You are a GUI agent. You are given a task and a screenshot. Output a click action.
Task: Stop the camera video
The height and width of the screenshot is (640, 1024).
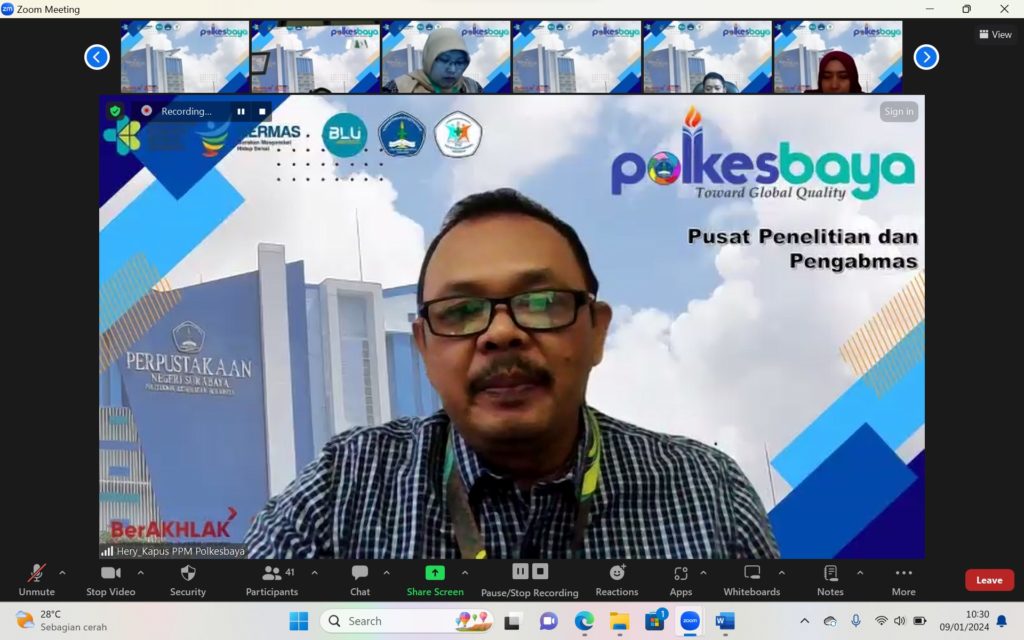(110, 580)
